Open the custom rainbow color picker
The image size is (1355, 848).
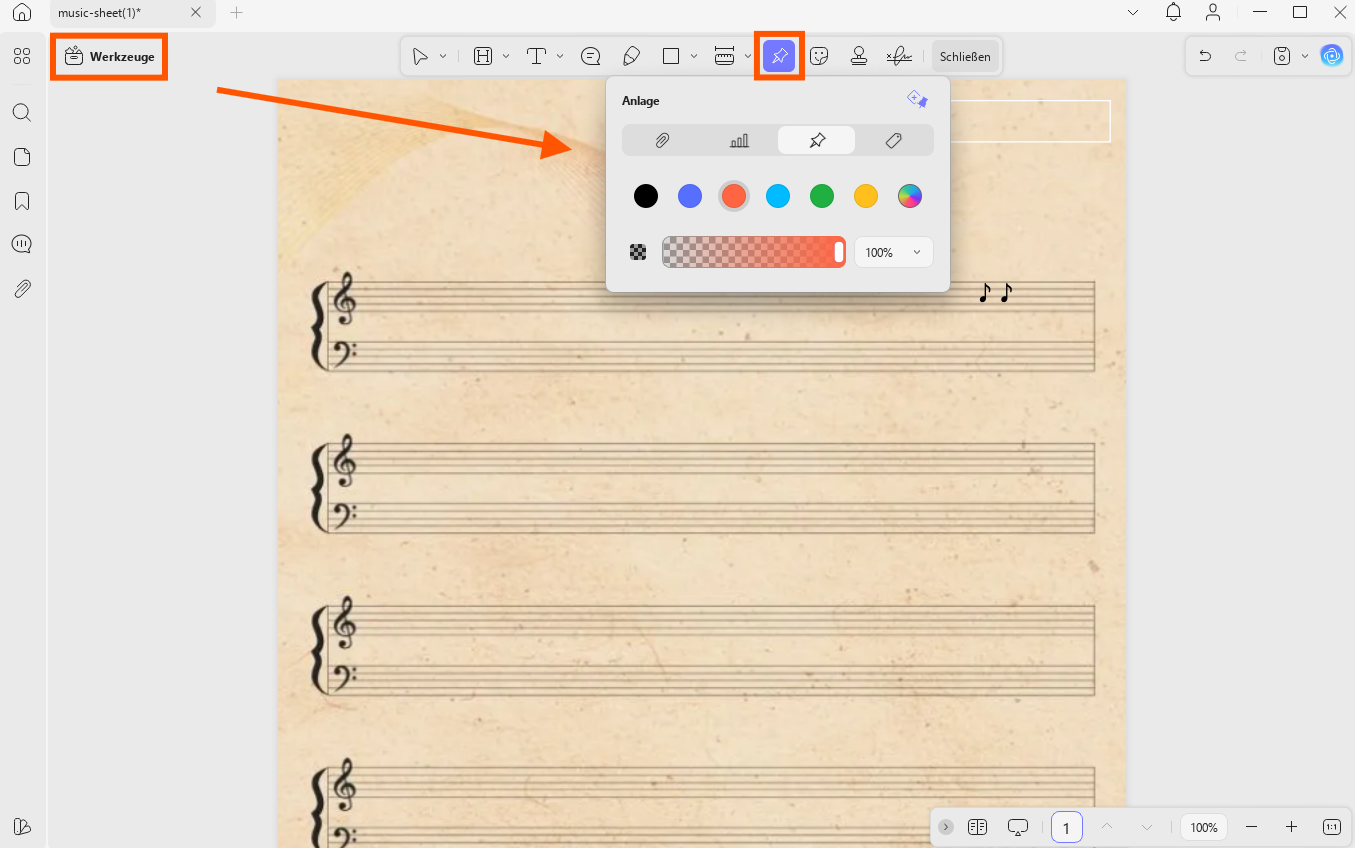pos(909,196)
